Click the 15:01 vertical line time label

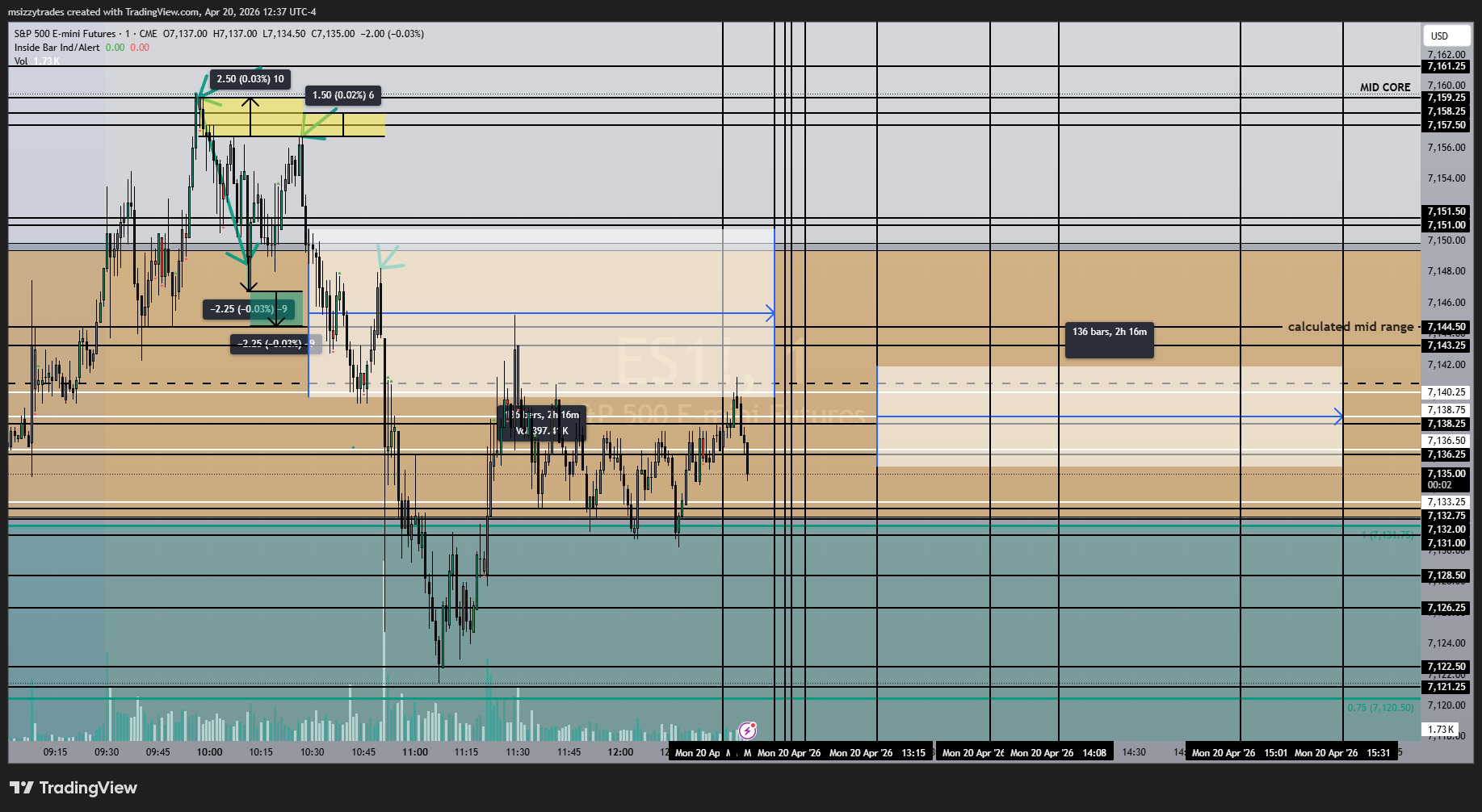[x=1241, y=752]
